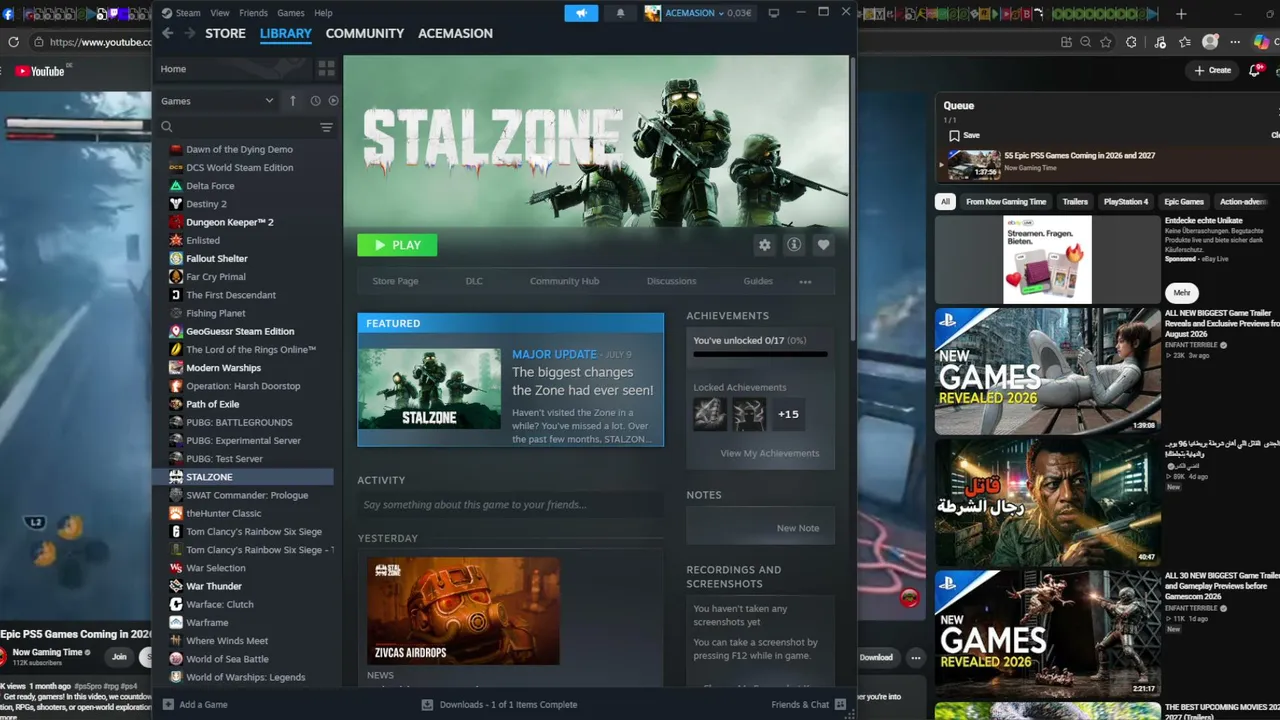Open the STALZONE Store Page link
This screenshot has width=1280, height=720.
pos(395,281)
